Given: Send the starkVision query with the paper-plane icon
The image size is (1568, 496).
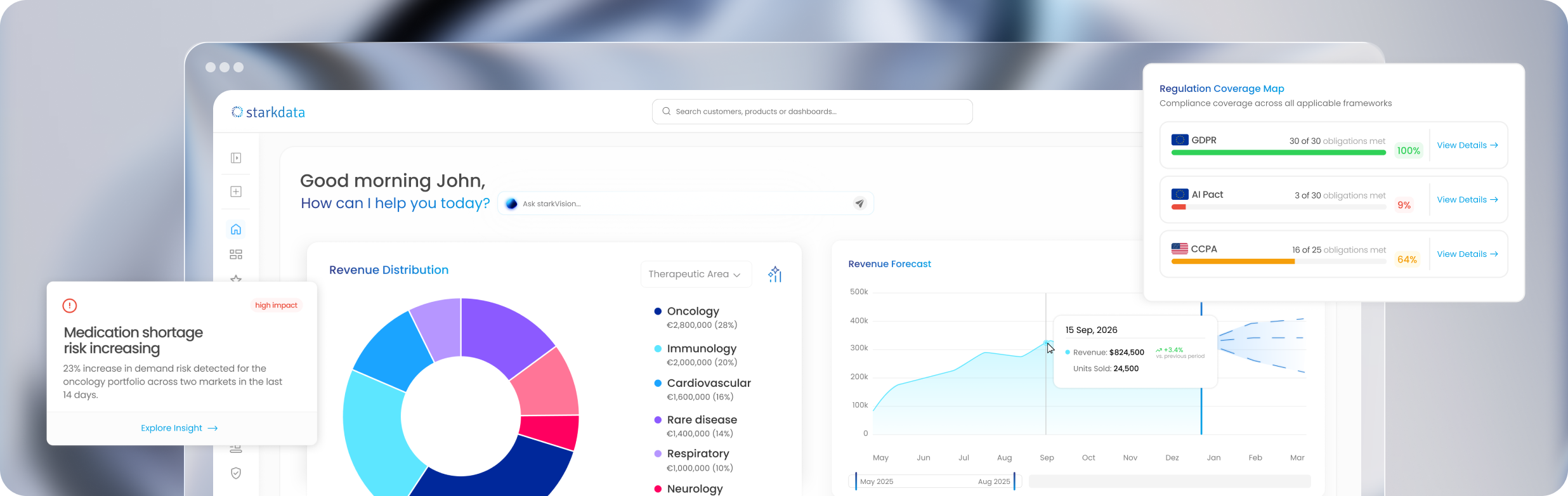Looking at the screenshot, I should (859, 204).
